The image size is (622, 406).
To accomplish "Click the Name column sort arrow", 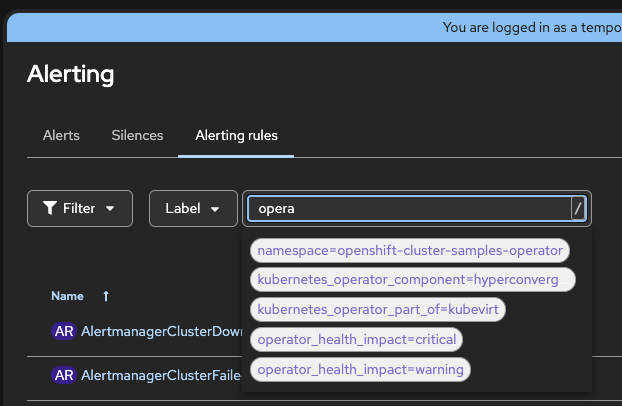I will click(106, 297).
